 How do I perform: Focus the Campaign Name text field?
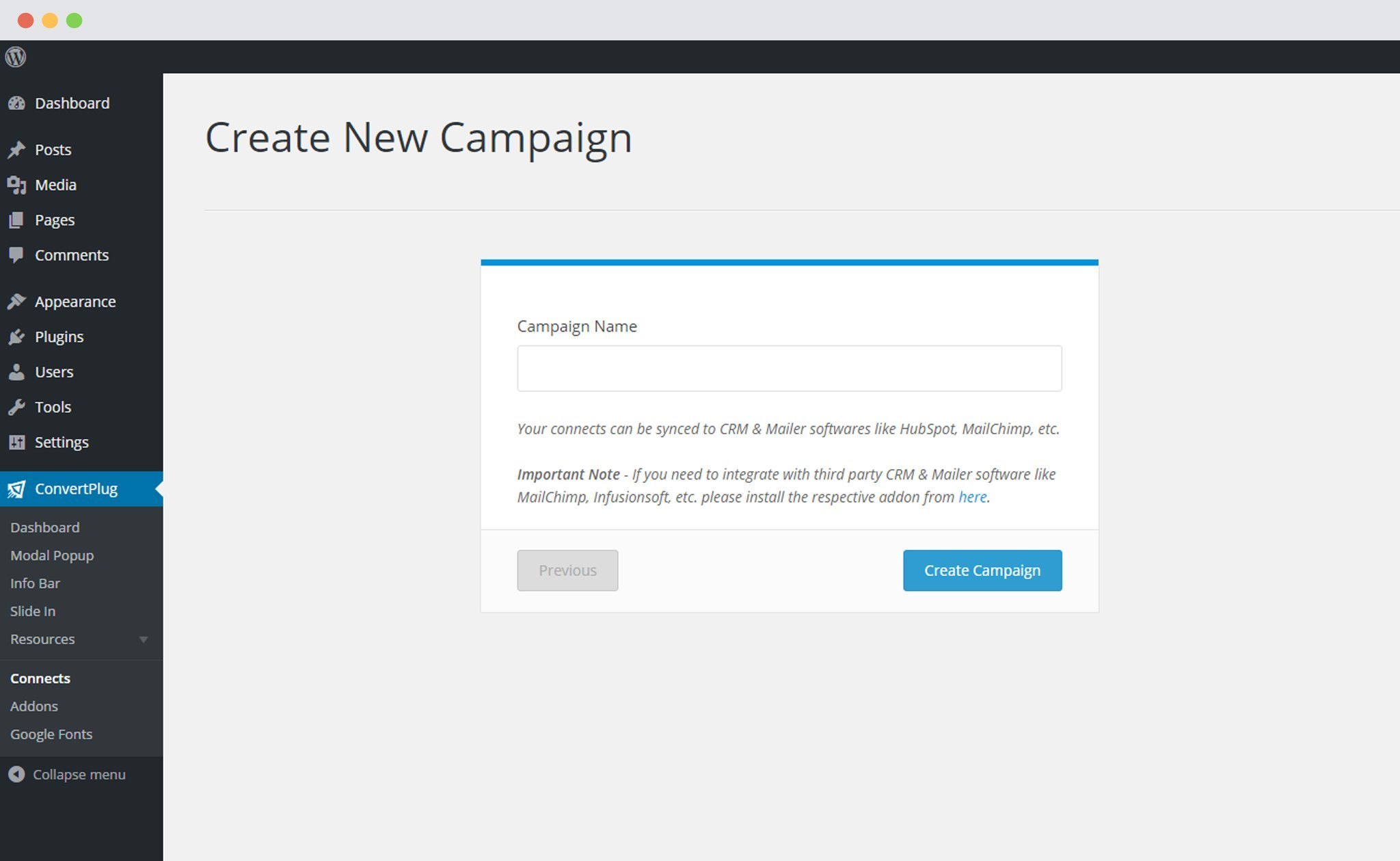coord(790,369)
